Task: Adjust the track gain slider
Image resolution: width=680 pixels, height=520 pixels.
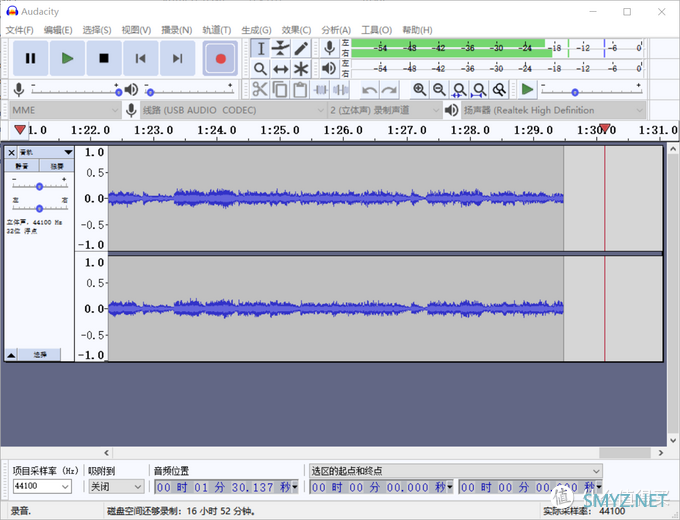Action: [39, 186]
